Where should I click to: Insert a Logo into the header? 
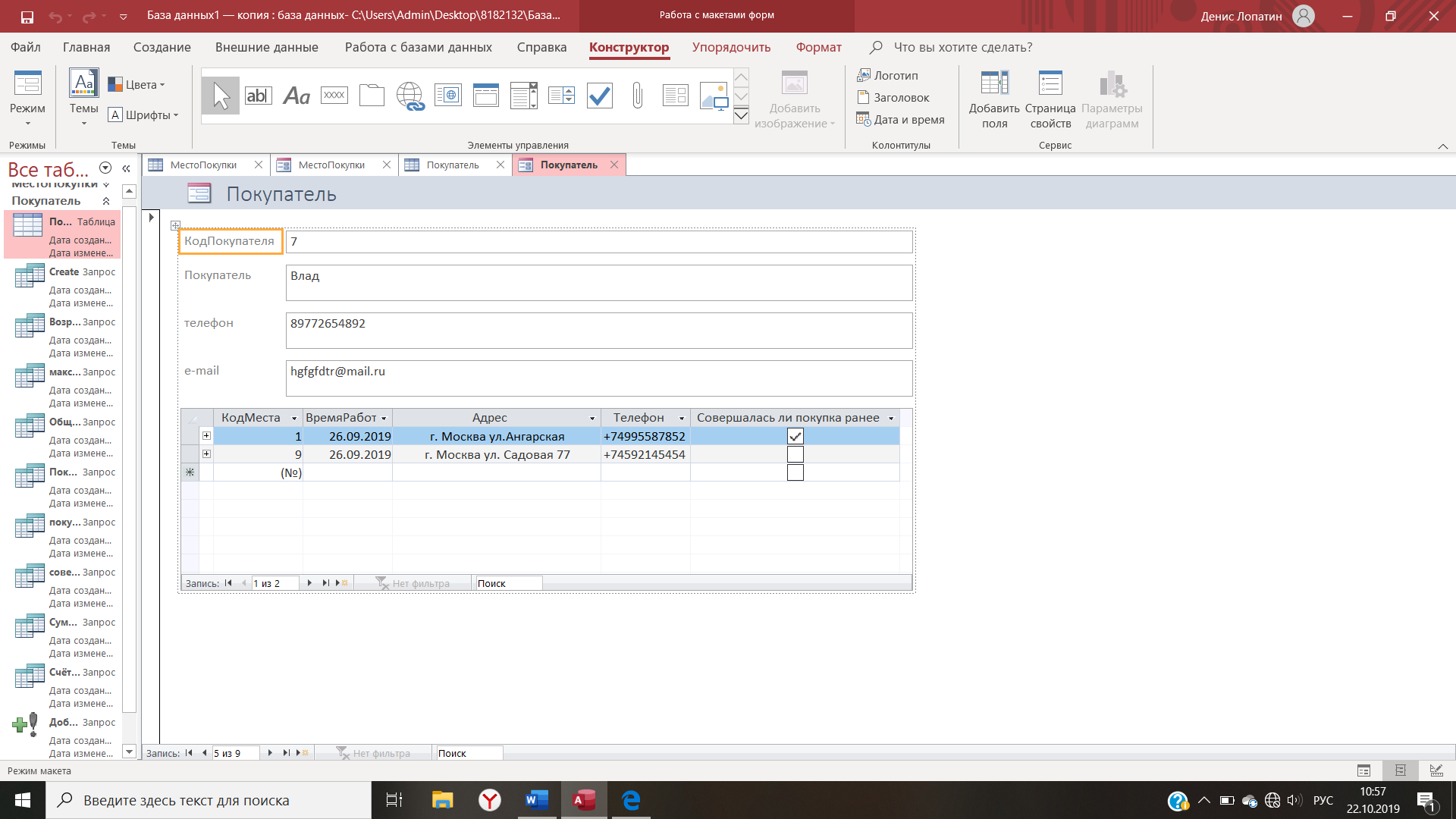(x=887, y=75)
